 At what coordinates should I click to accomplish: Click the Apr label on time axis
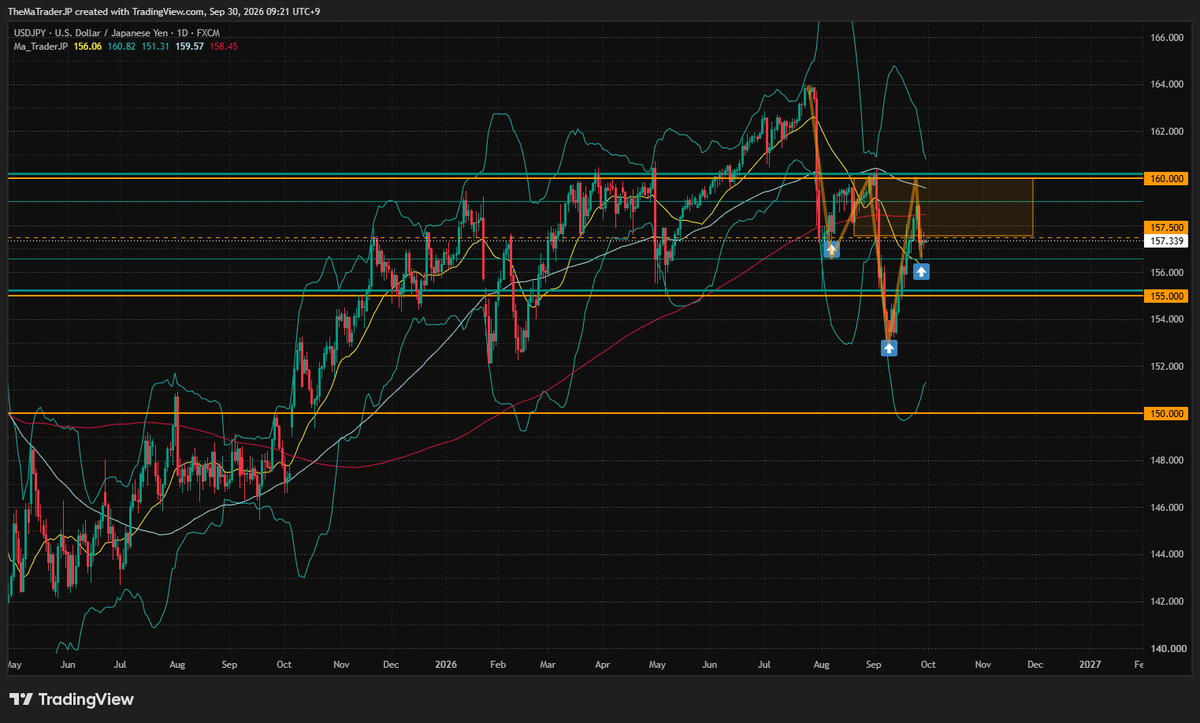tap(602, 663)
